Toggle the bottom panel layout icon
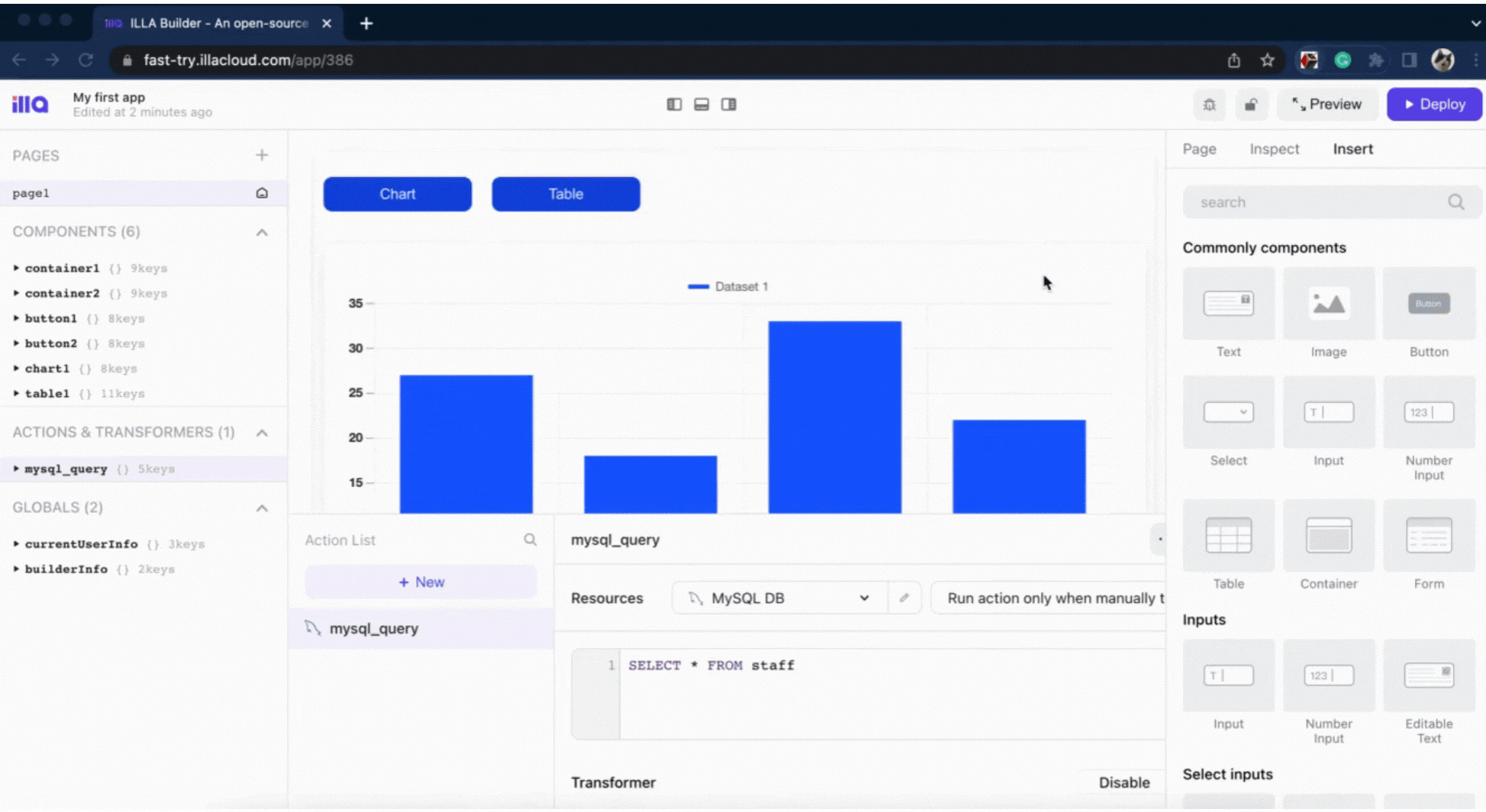This screenshot has height=812, width=1486. pyautogui.click(x=701, y=105)
